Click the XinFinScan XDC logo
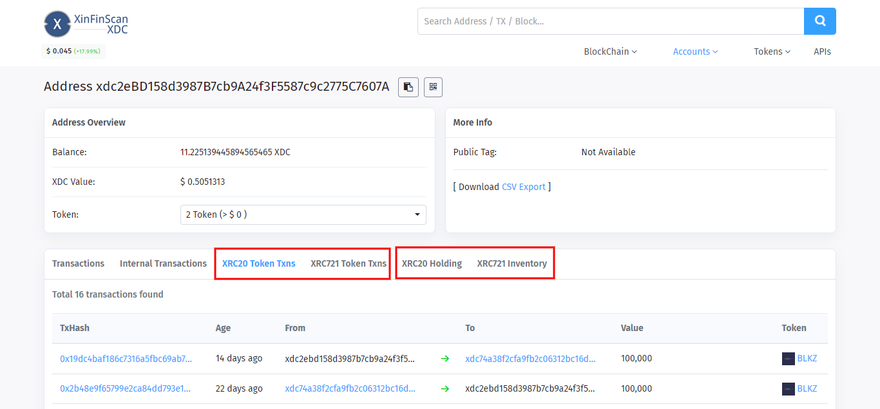This screenshot has height=409, width=880. (86, 24)
